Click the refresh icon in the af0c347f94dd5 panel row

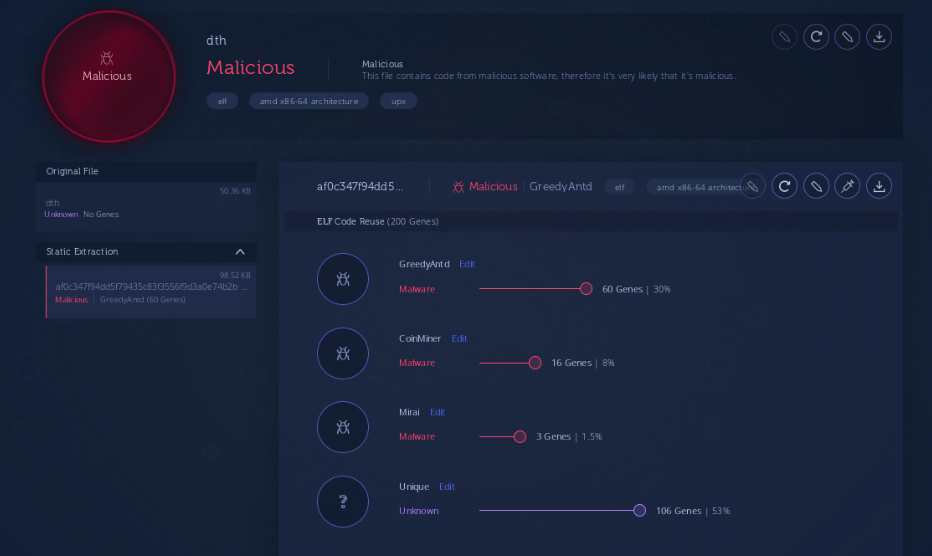pyautogui.click(x=785, y=186)
